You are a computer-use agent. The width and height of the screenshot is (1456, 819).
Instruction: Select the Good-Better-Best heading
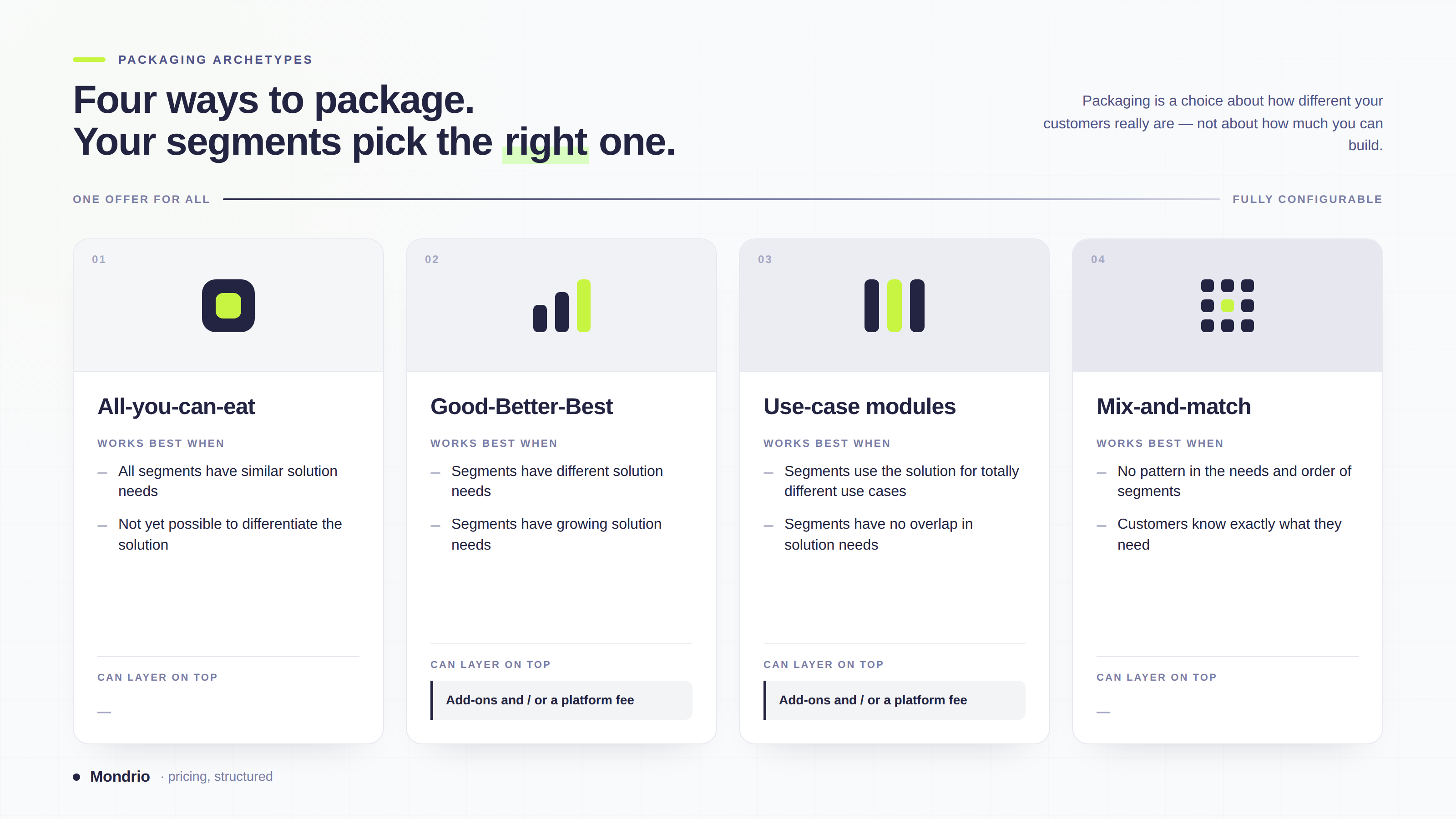tap(521, 406)
